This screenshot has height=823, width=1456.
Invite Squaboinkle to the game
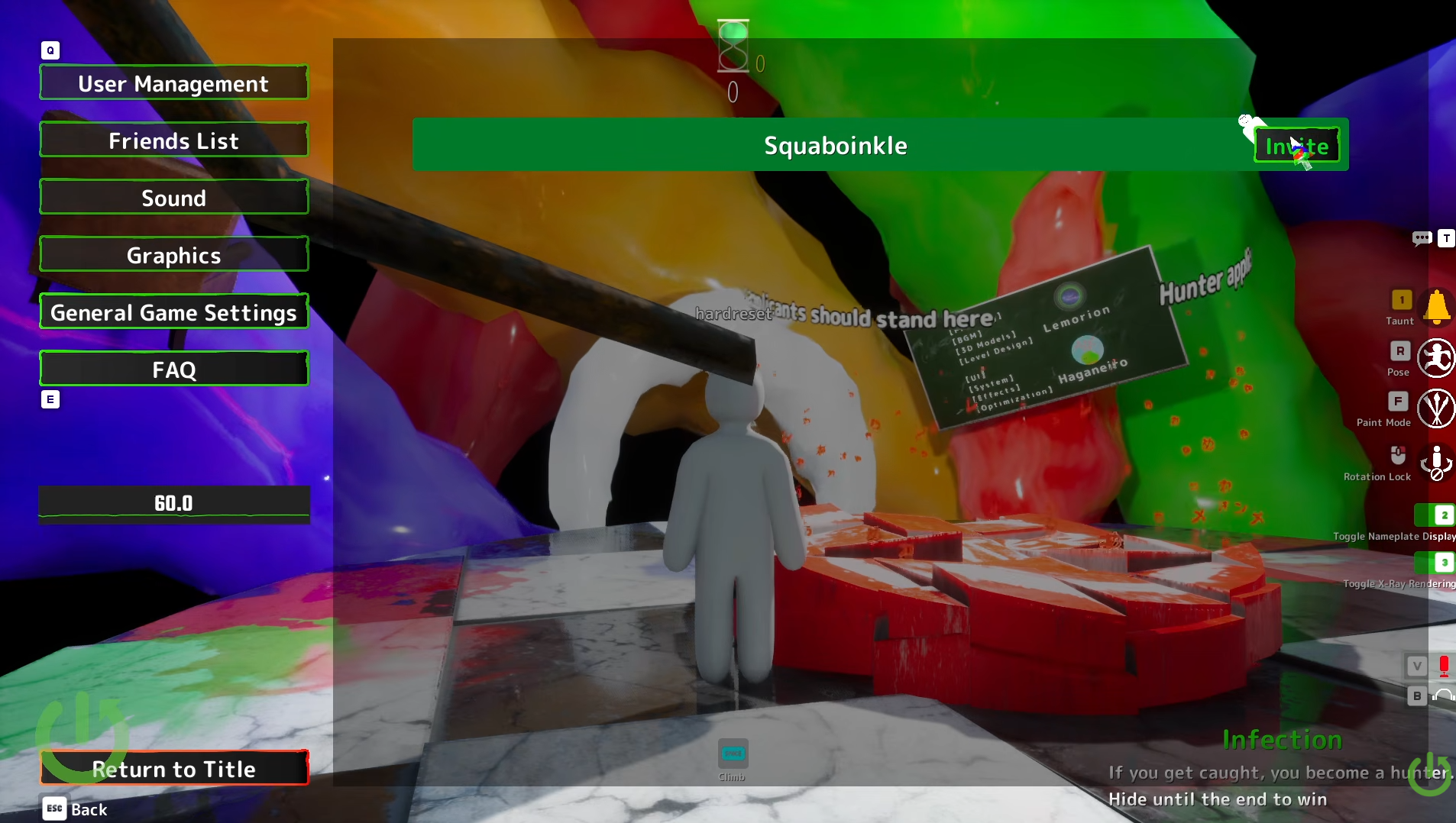pos(1297,145)
